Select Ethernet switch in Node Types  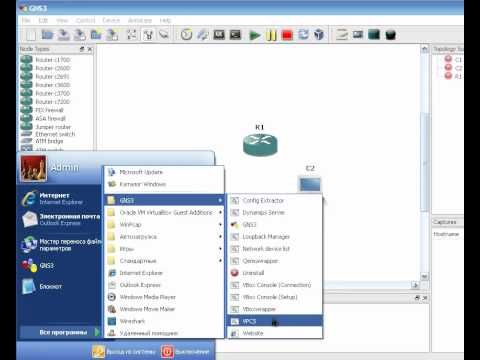(x=48, y=134)
